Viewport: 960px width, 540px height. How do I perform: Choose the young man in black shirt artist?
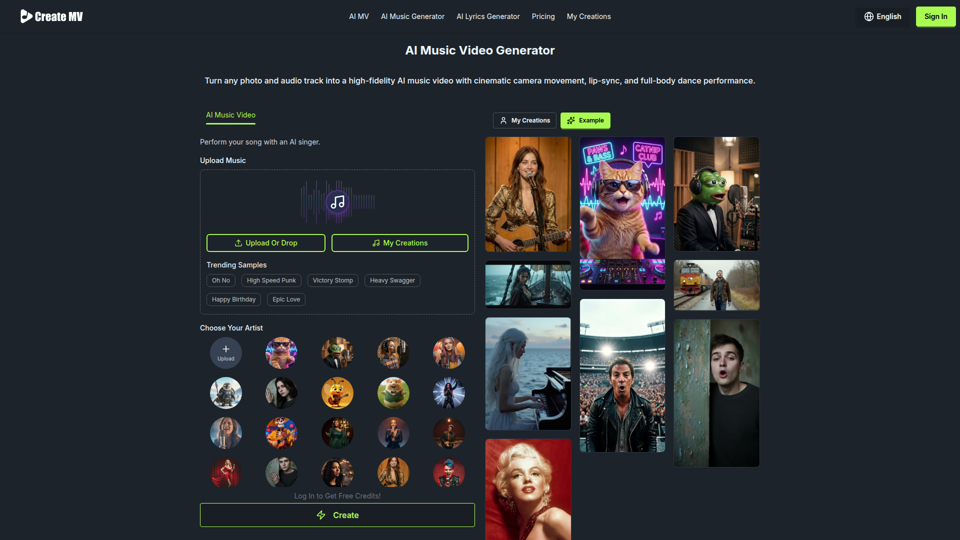(x=282, y=473)
